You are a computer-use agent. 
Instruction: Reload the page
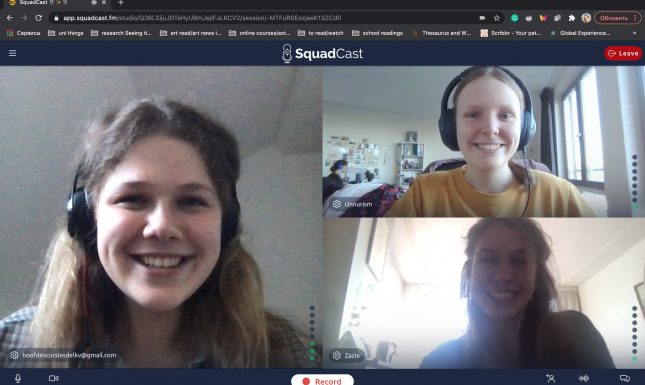[38, 18]
